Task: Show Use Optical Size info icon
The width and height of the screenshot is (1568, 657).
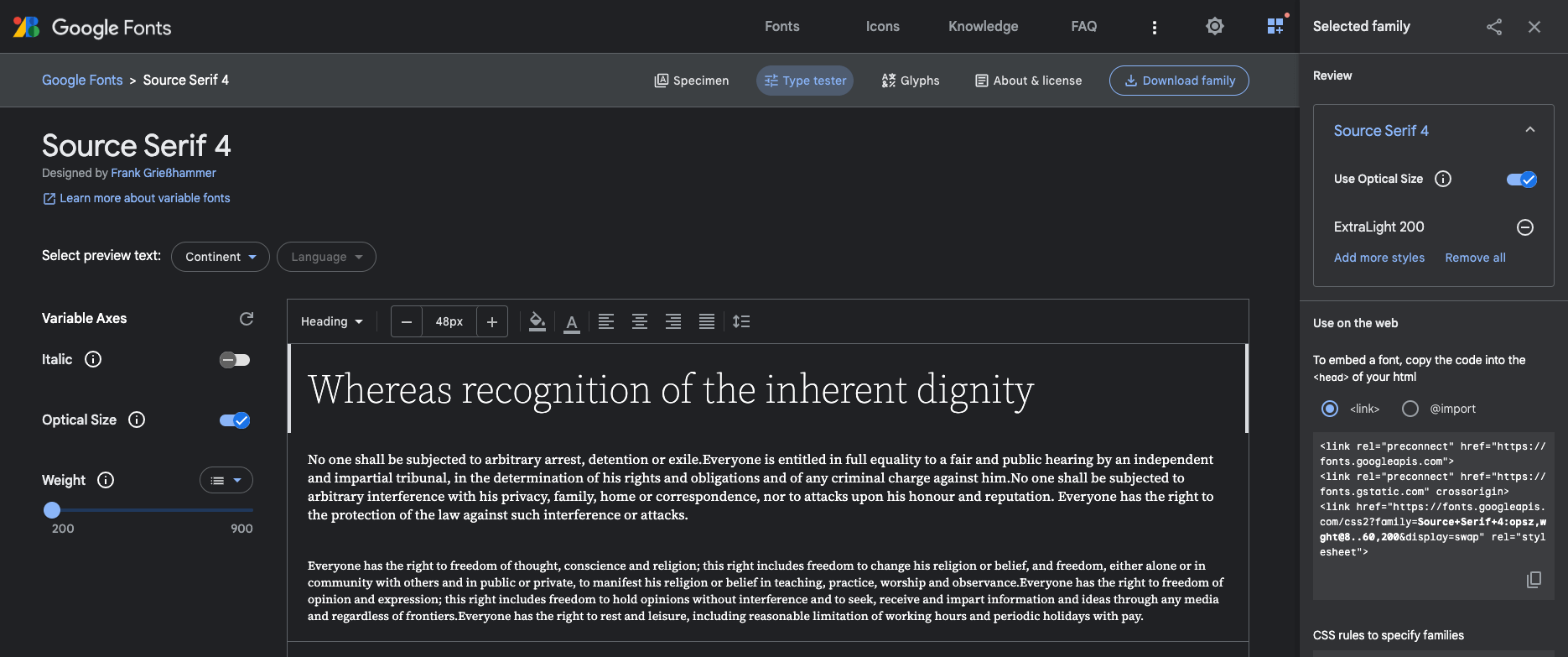Action: click(x=1443, y=179)
